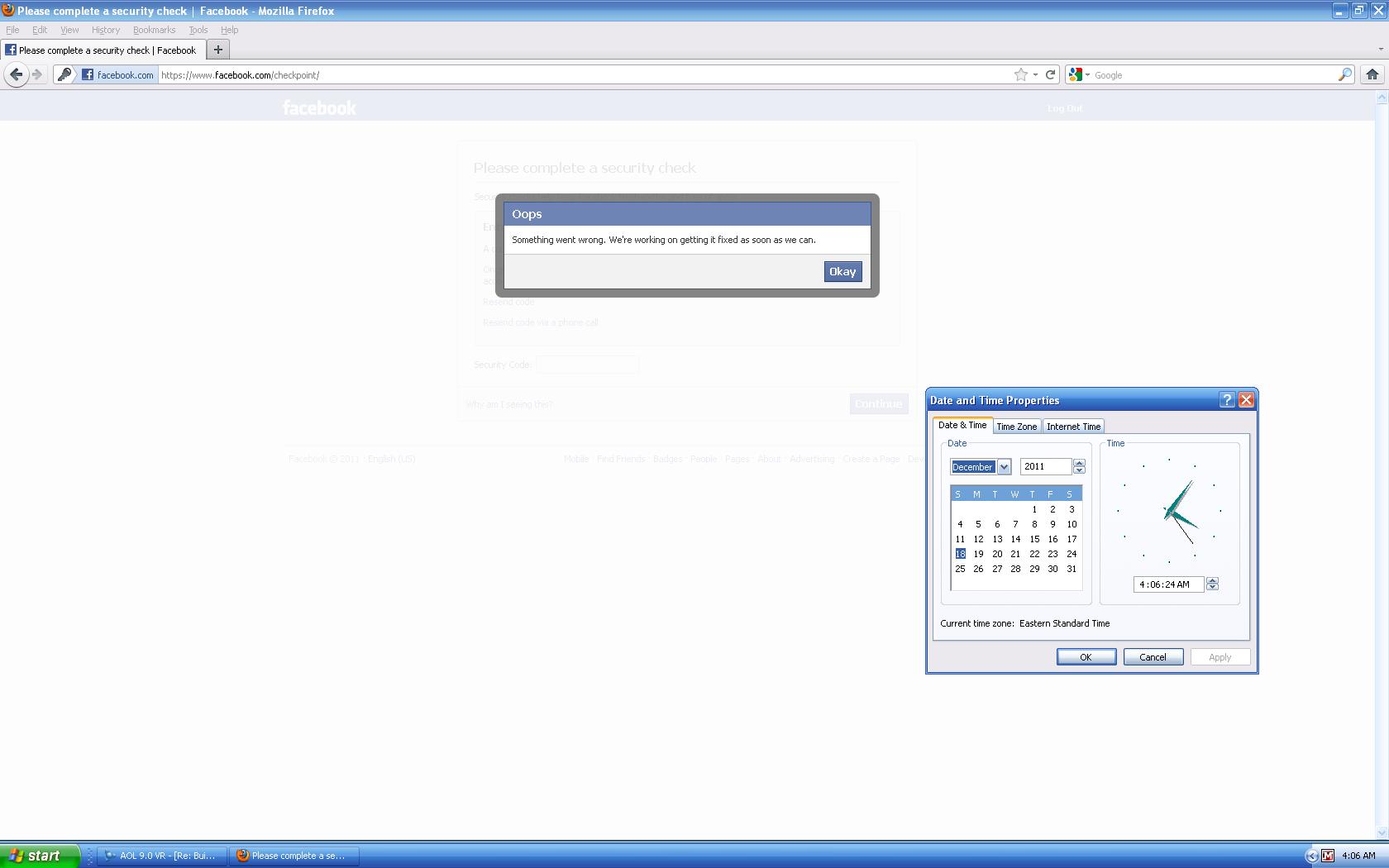The width and height of the screenshot is (1389, 868).
Task: Switch to AOL 9.0 VR taskbar item
Action: click(162, 856)
